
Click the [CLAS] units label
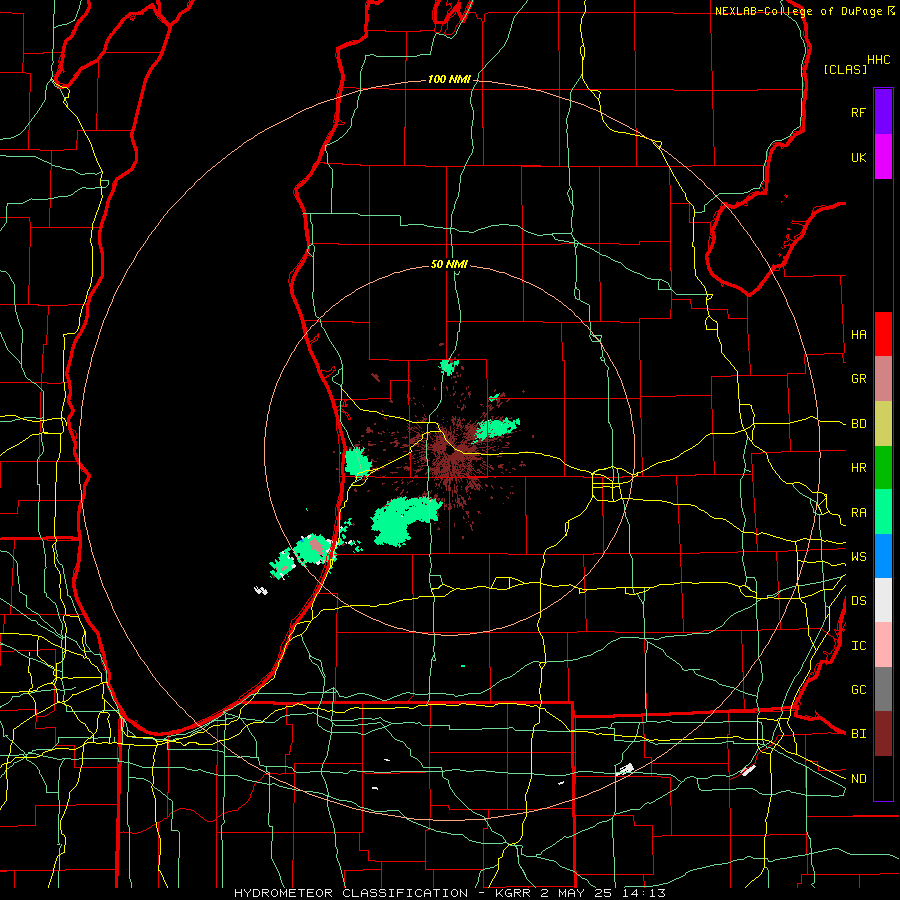coord(845,69)
